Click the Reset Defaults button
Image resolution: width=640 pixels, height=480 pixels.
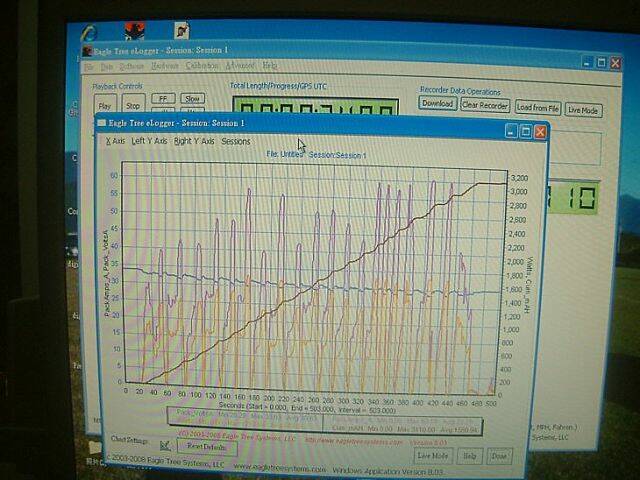click(x=207, y=447)
